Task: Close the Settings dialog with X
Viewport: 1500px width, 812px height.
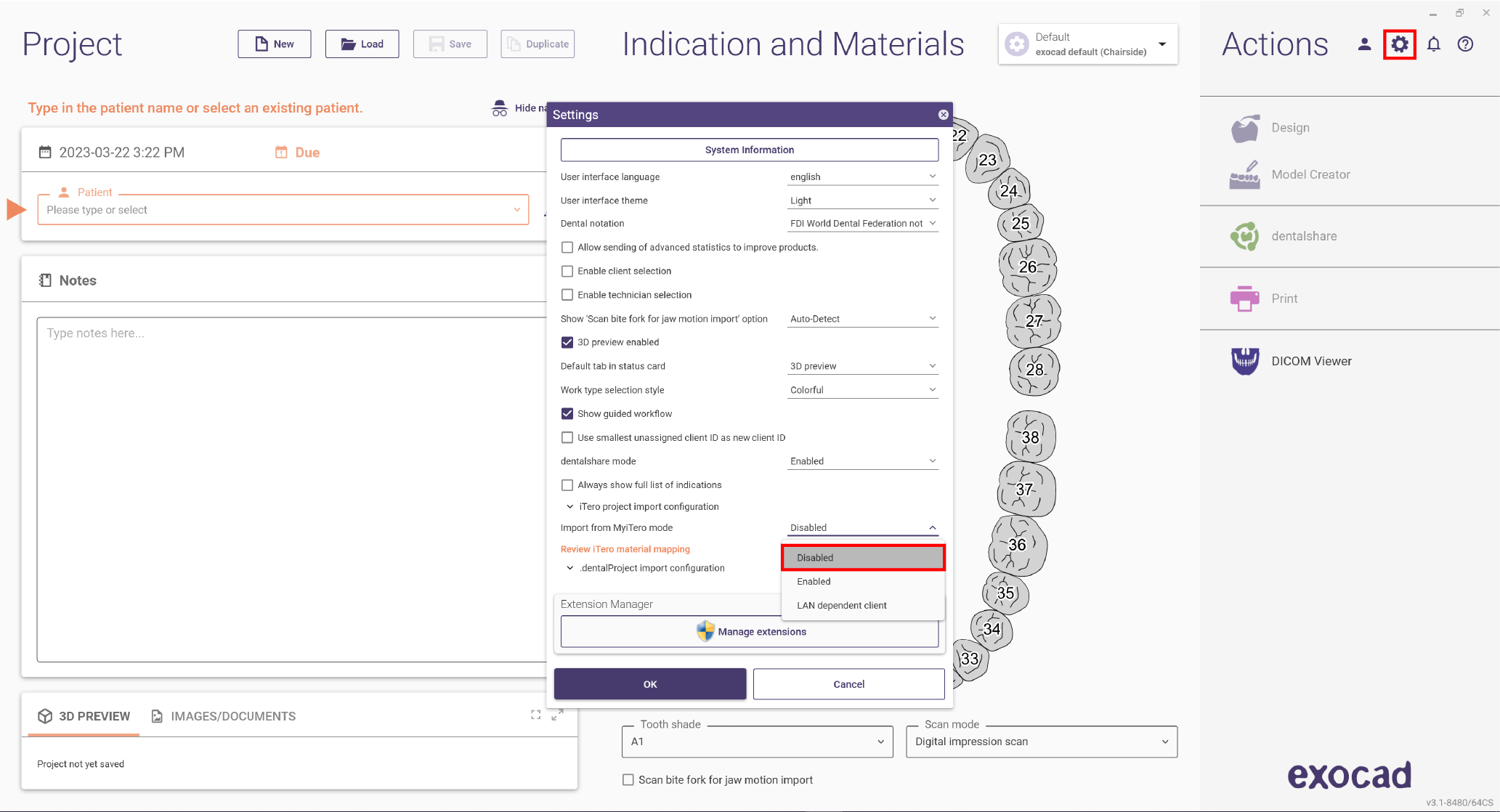Action: tap(943, 115)
